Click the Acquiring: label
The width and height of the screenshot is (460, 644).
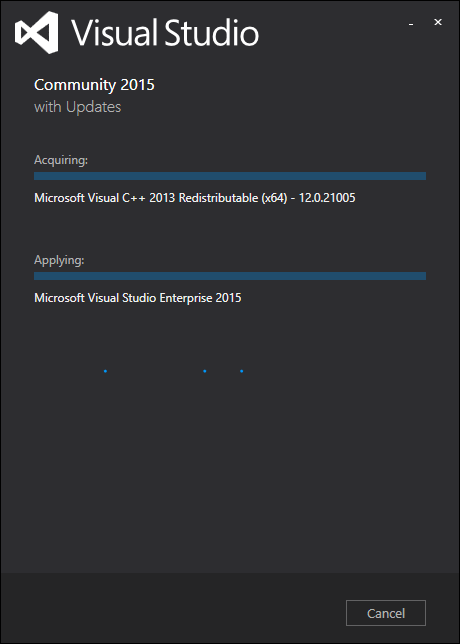coord(61,160)
